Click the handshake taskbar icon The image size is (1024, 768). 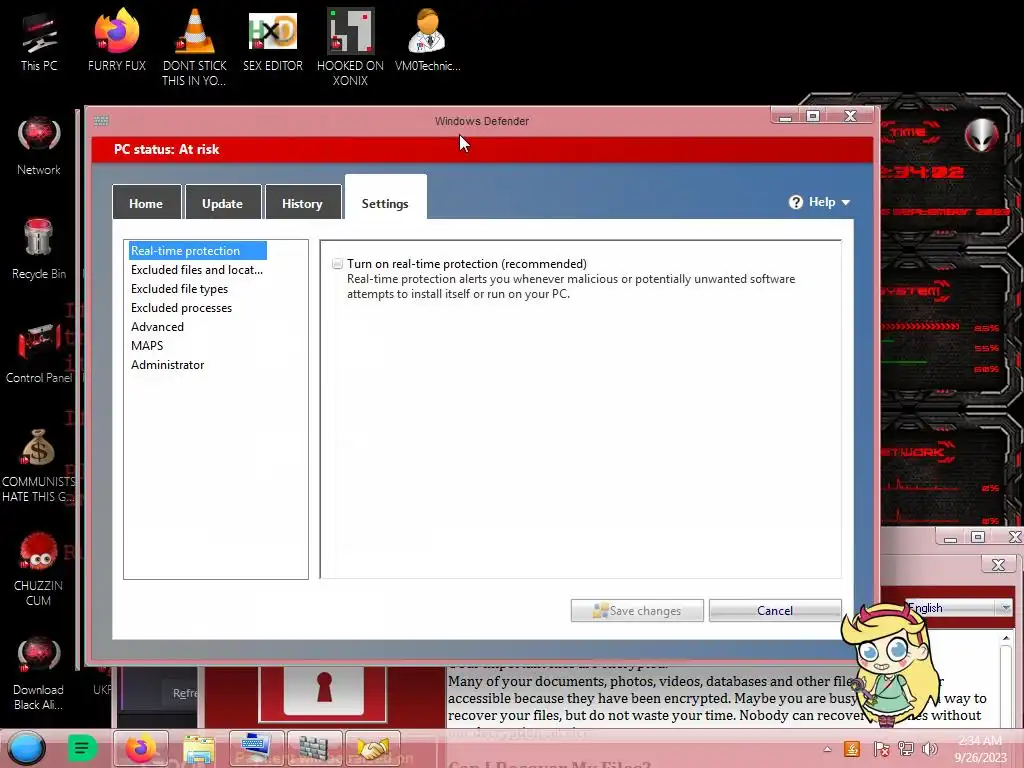pyautogui.click(x=372, y=748)
